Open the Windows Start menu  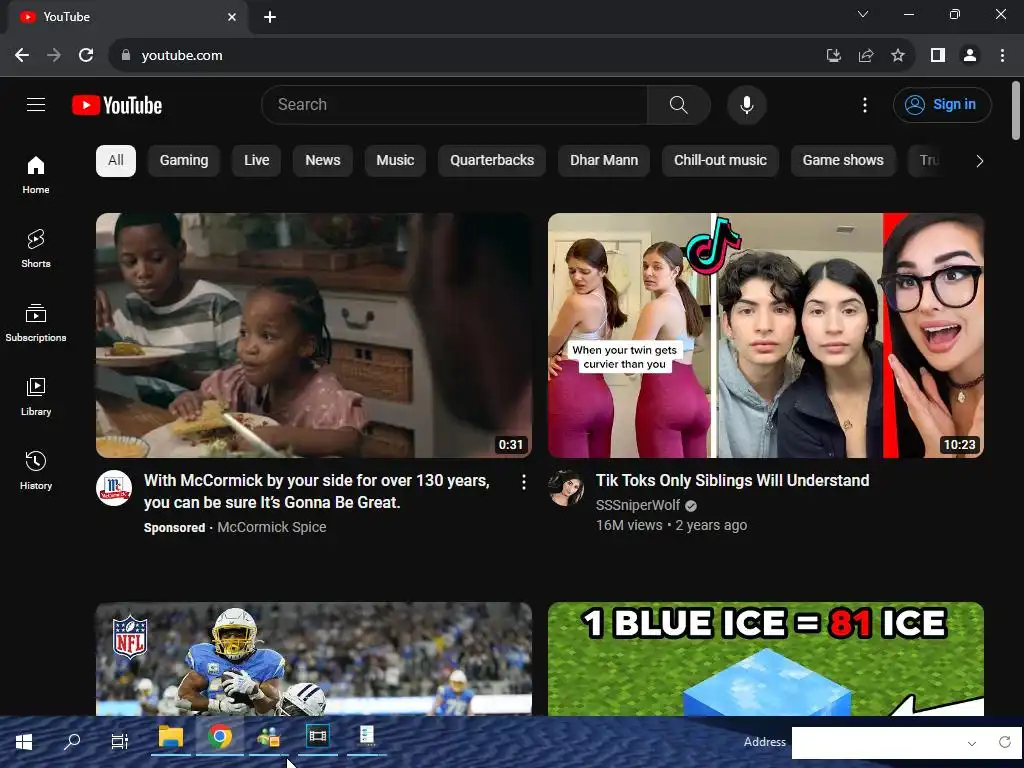24,742
